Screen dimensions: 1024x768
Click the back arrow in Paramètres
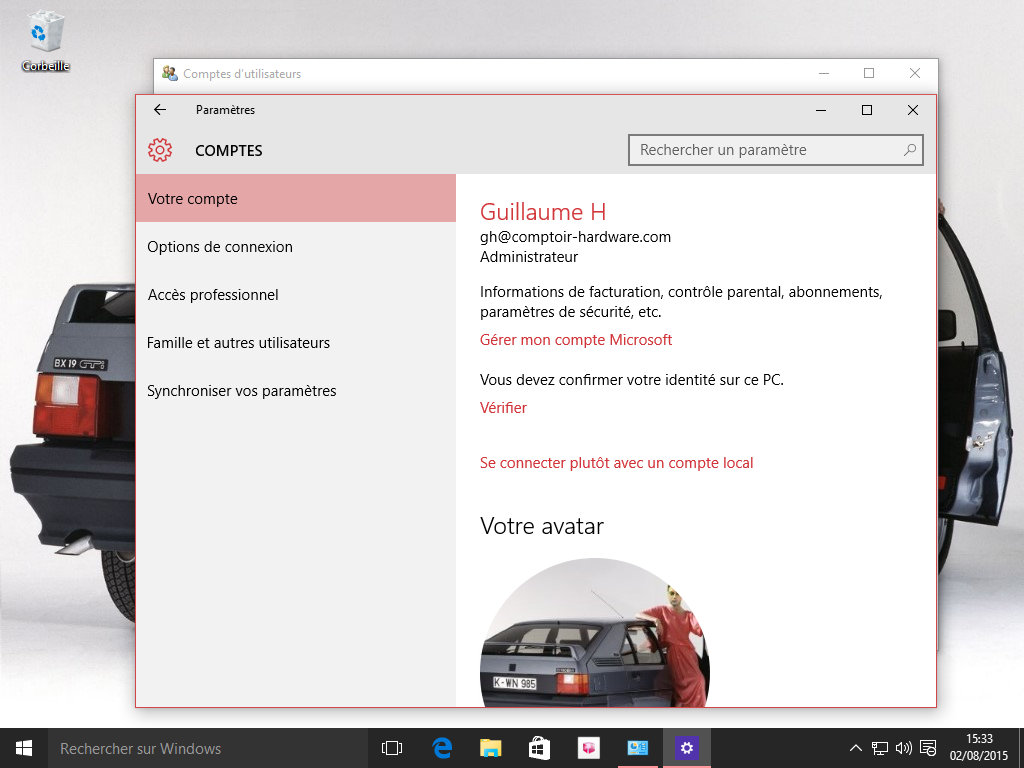pyautogui.click(x=160, y=110)
